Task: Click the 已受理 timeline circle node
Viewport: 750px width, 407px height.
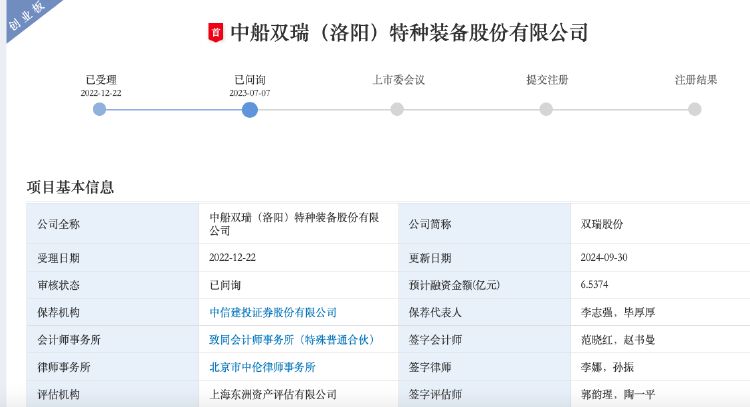Action: pyautogui.click(x=99, y=109)
